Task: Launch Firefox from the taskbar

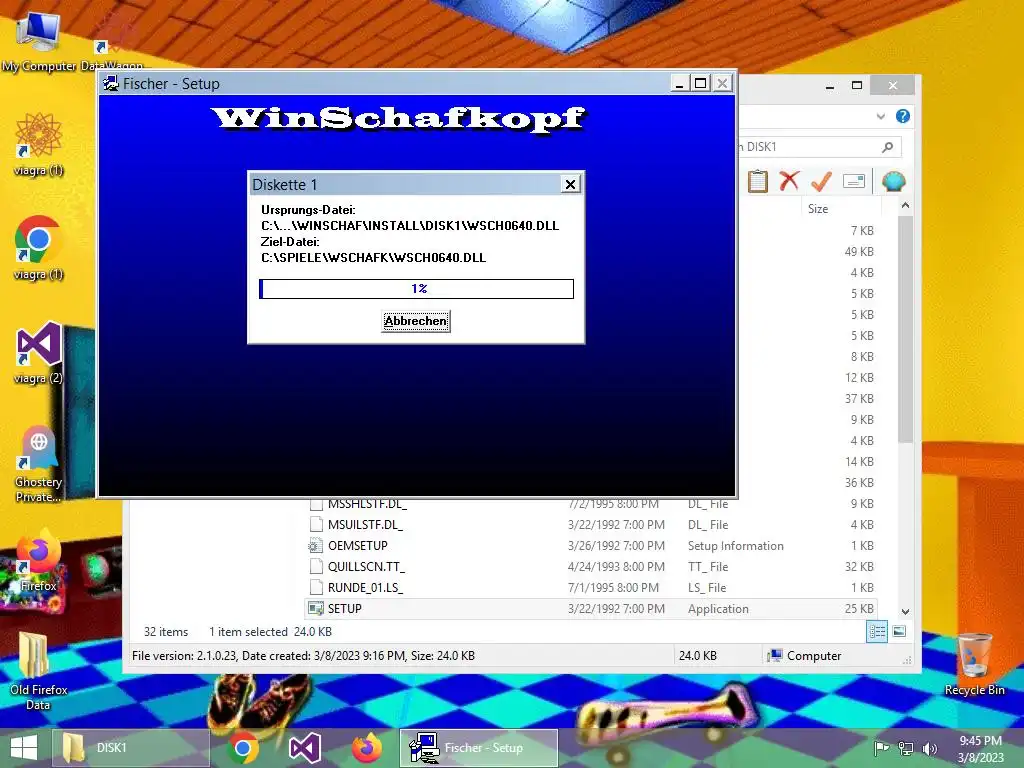Action: pyautogui.click(x=366, y=748)
